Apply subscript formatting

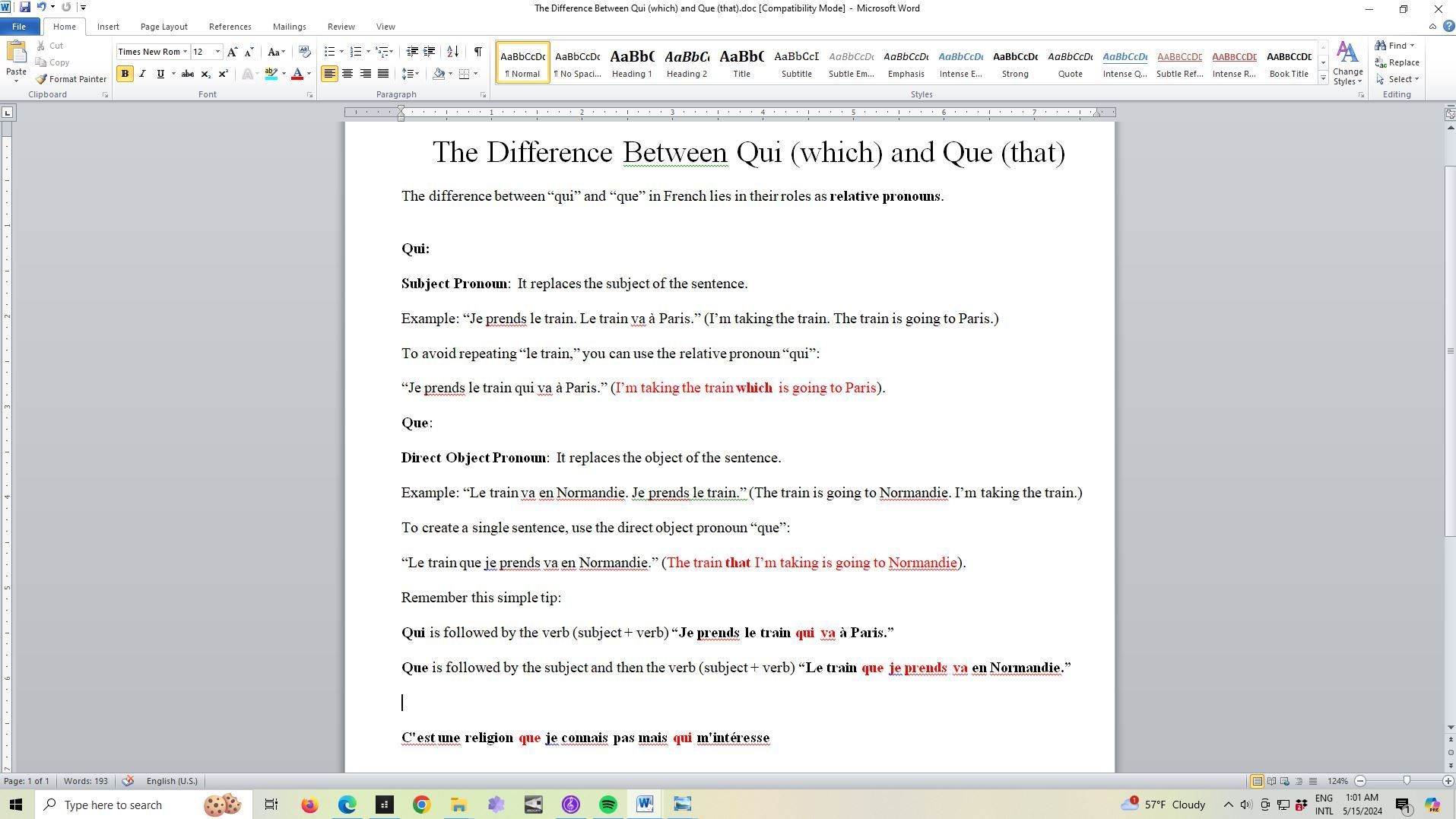[205, 74]
